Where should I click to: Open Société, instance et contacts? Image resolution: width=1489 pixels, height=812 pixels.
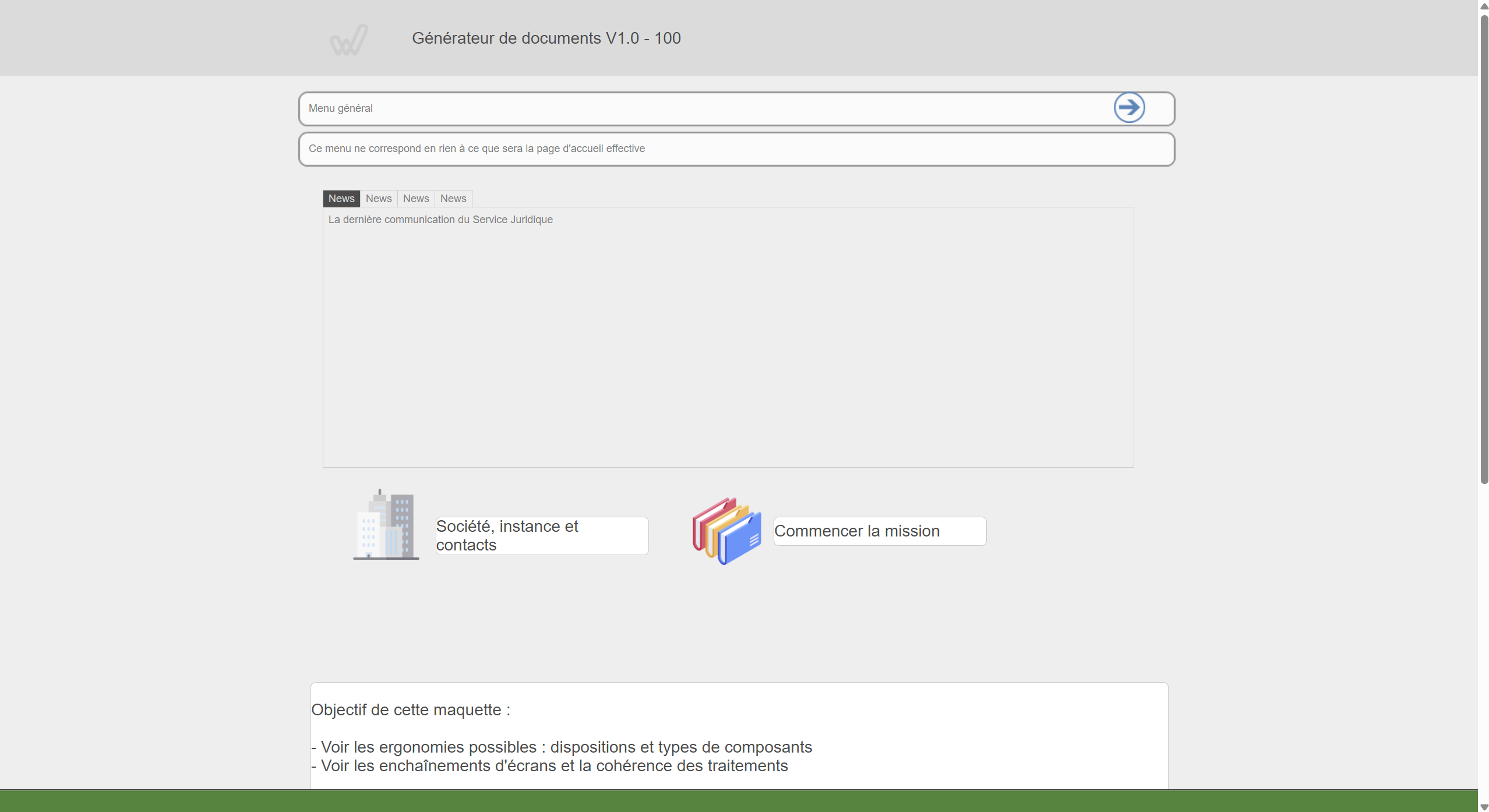542,536
